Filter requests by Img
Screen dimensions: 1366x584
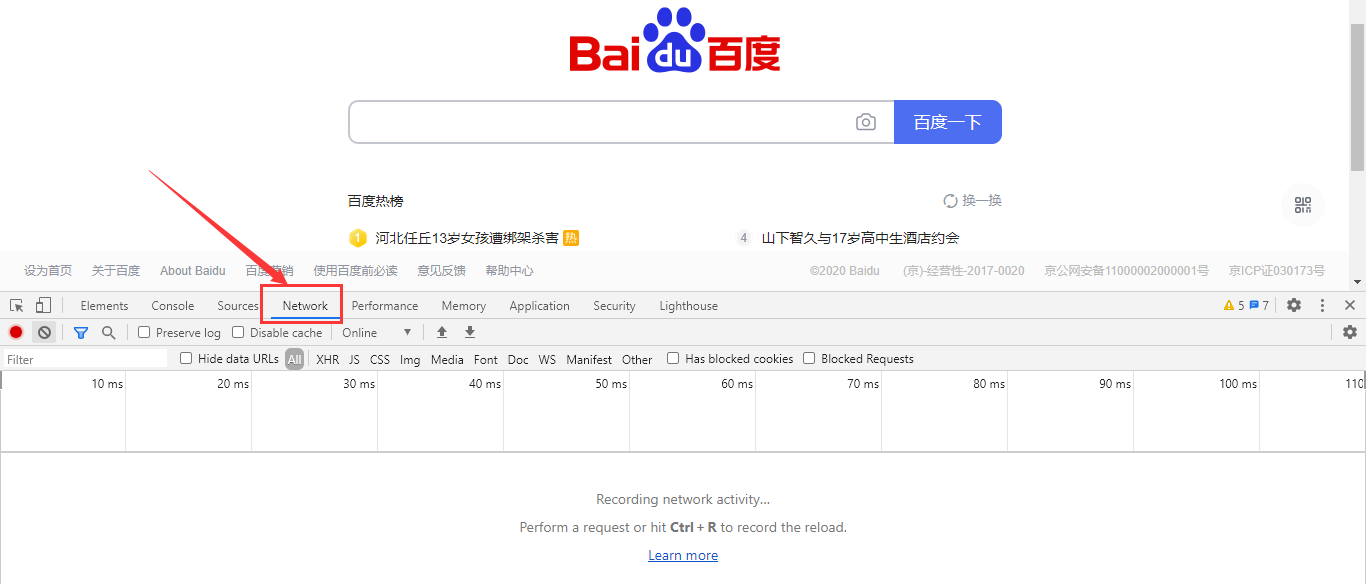coord(410,359)
